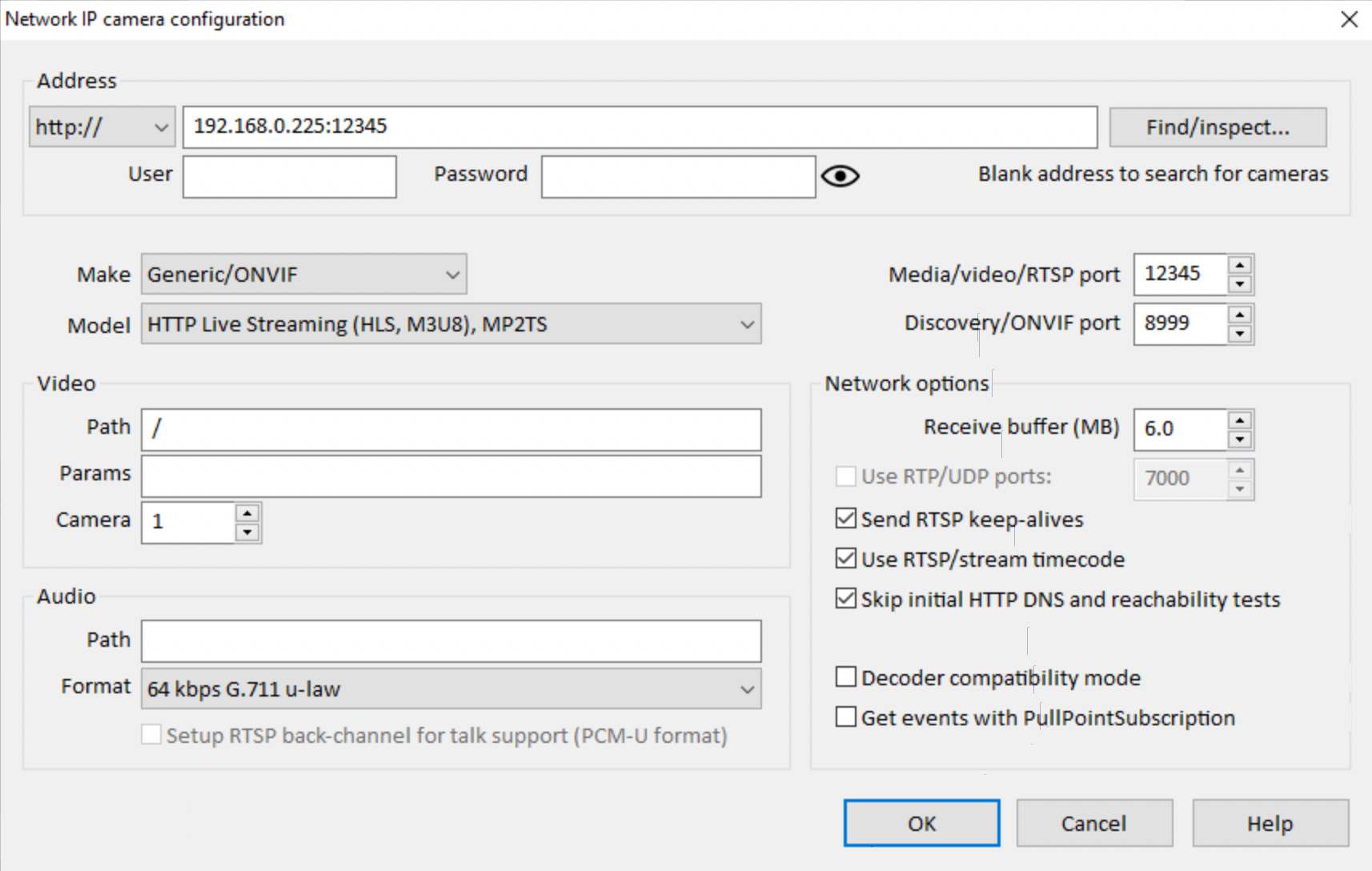Open Help for camera configuration
1372x871 pixels.
pyautogui.click(x=1270, y=823)
